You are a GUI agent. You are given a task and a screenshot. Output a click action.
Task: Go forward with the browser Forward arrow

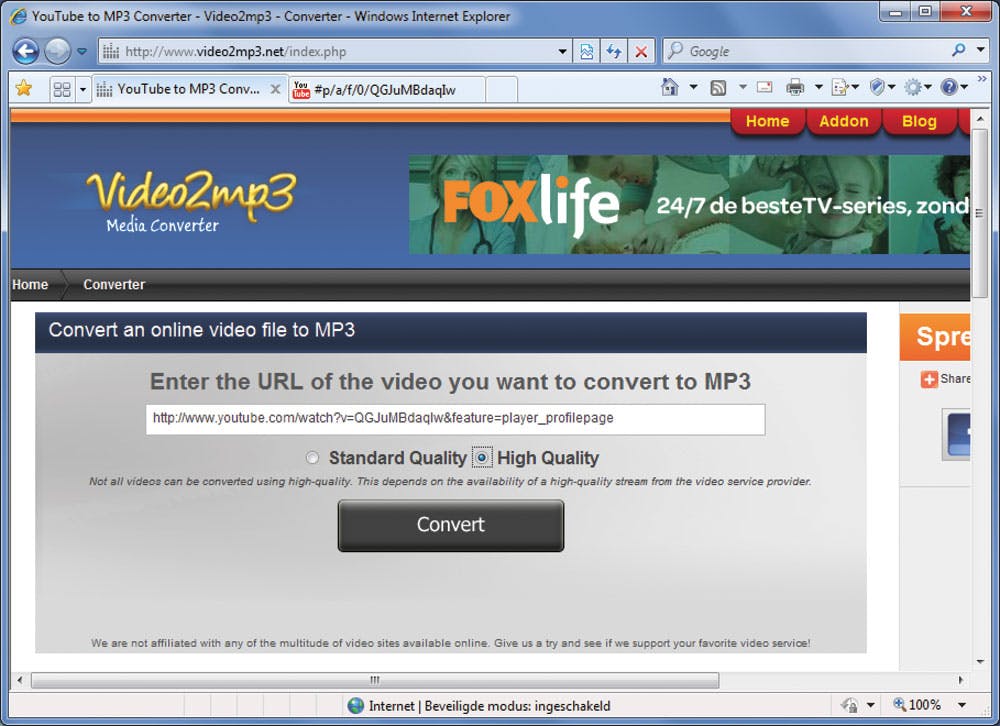57,51
